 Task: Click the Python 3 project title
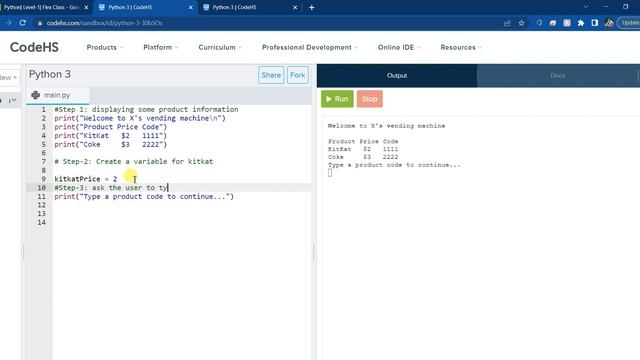pyautogui.click(x=50, y=74)
